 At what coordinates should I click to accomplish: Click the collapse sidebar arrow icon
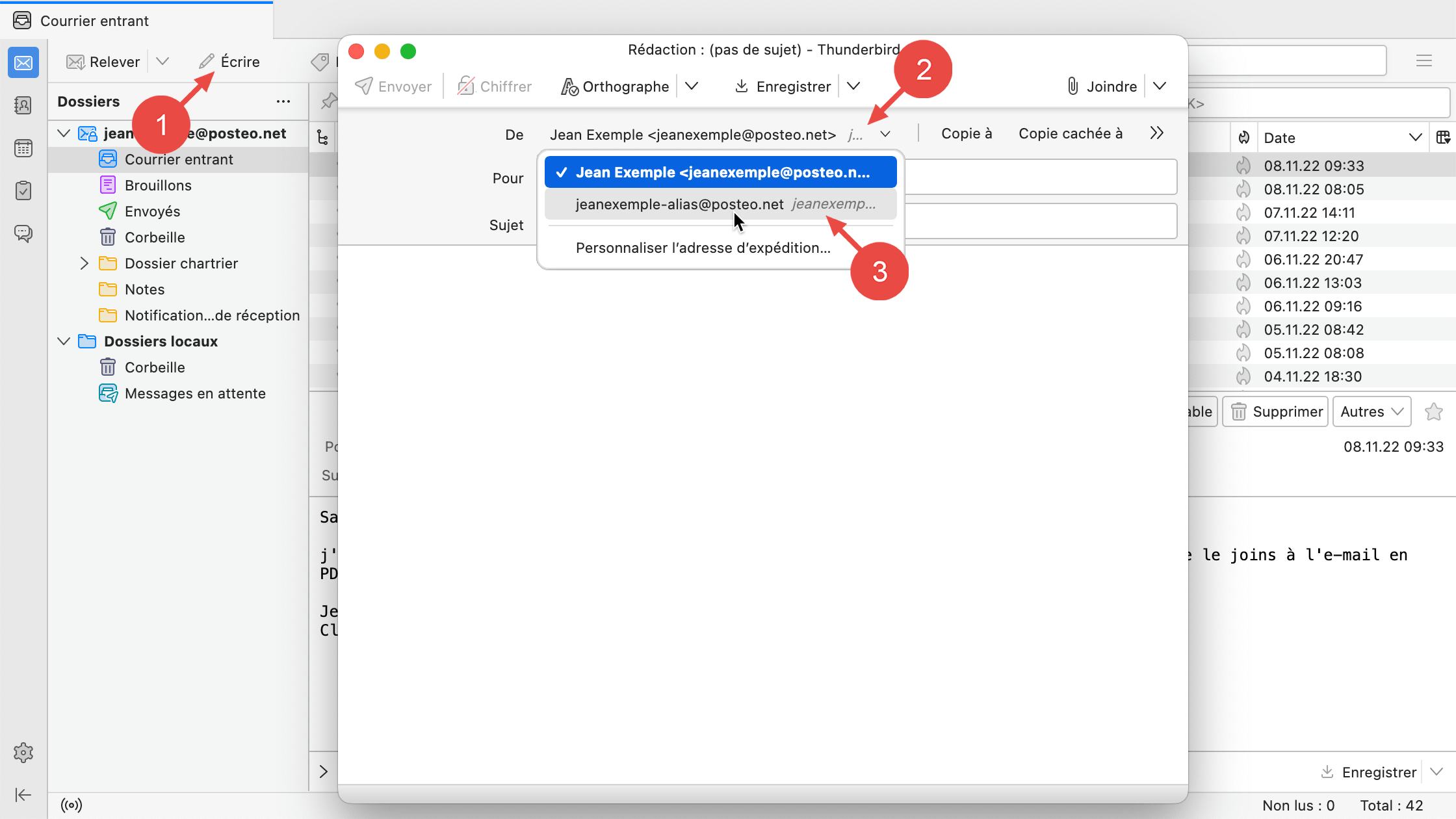(x=23, y=794)
